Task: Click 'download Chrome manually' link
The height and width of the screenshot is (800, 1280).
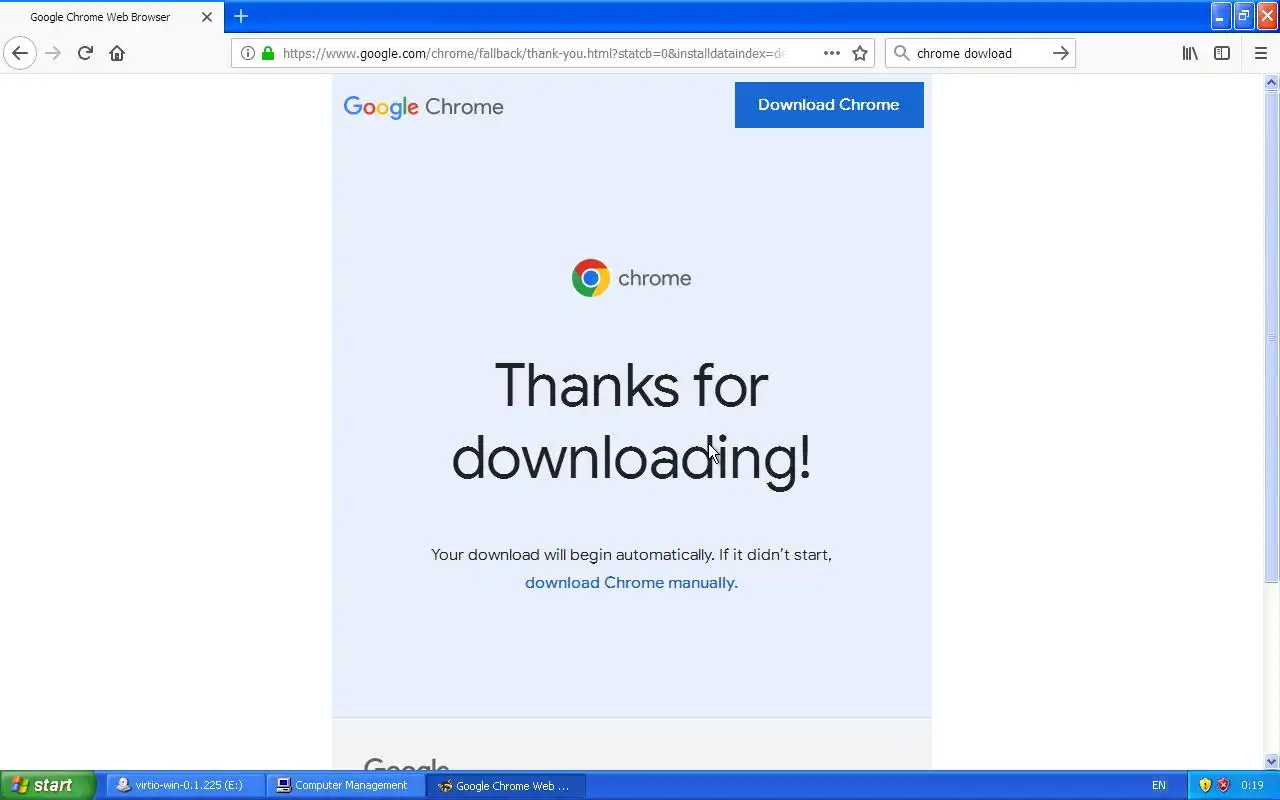Action: (631, 582)
